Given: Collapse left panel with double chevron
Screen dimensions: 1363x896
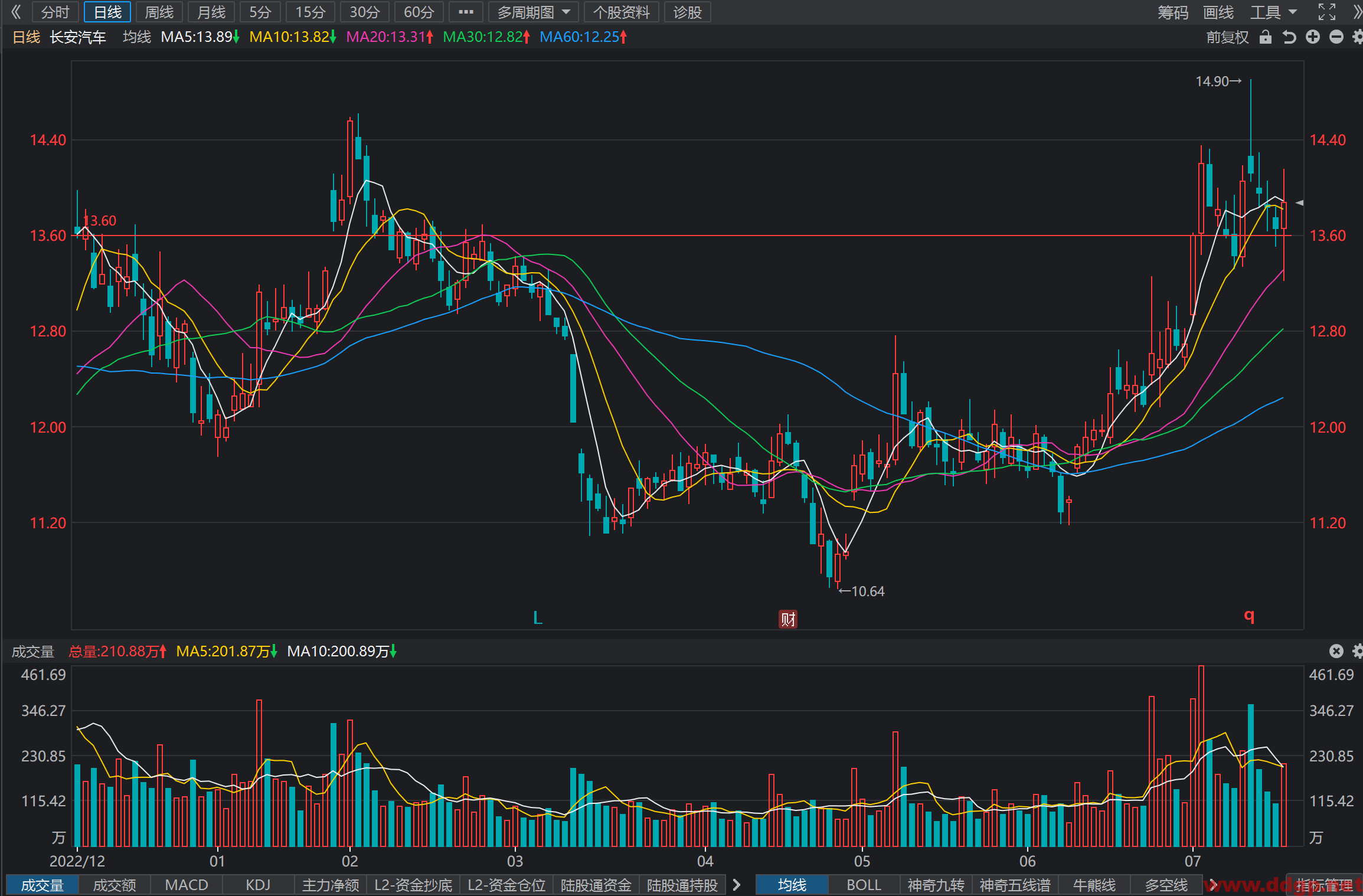Looking at the screenshot, I should click(16, 12).
